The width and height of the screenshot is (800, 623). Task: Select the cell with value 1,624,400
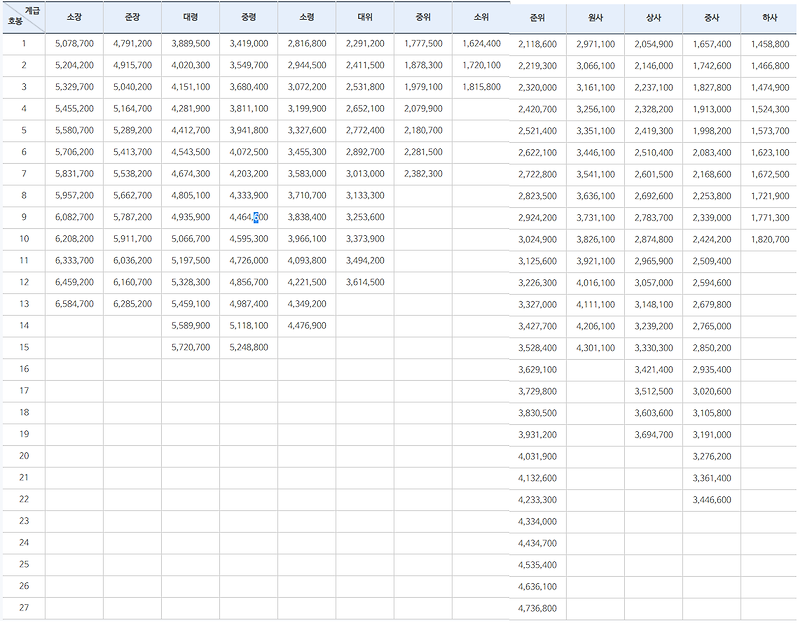tap(482, 44)
